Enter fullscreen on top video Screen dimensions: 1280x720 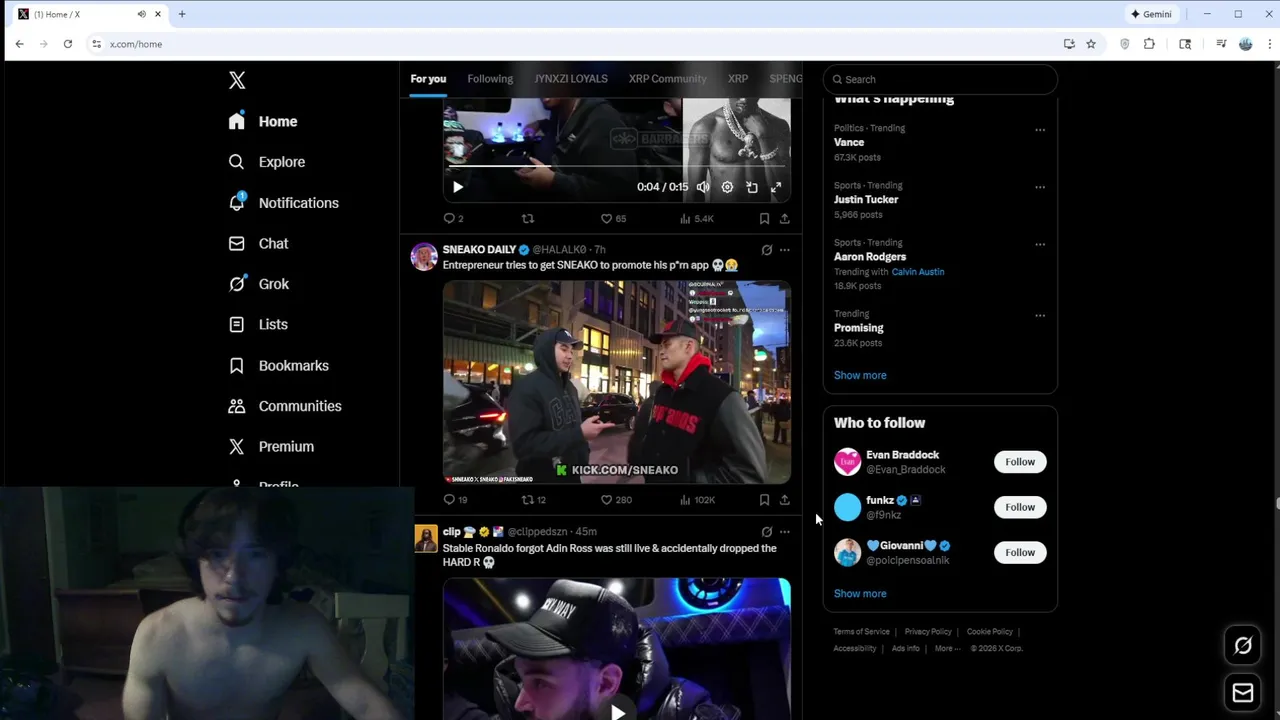(776, 187)
